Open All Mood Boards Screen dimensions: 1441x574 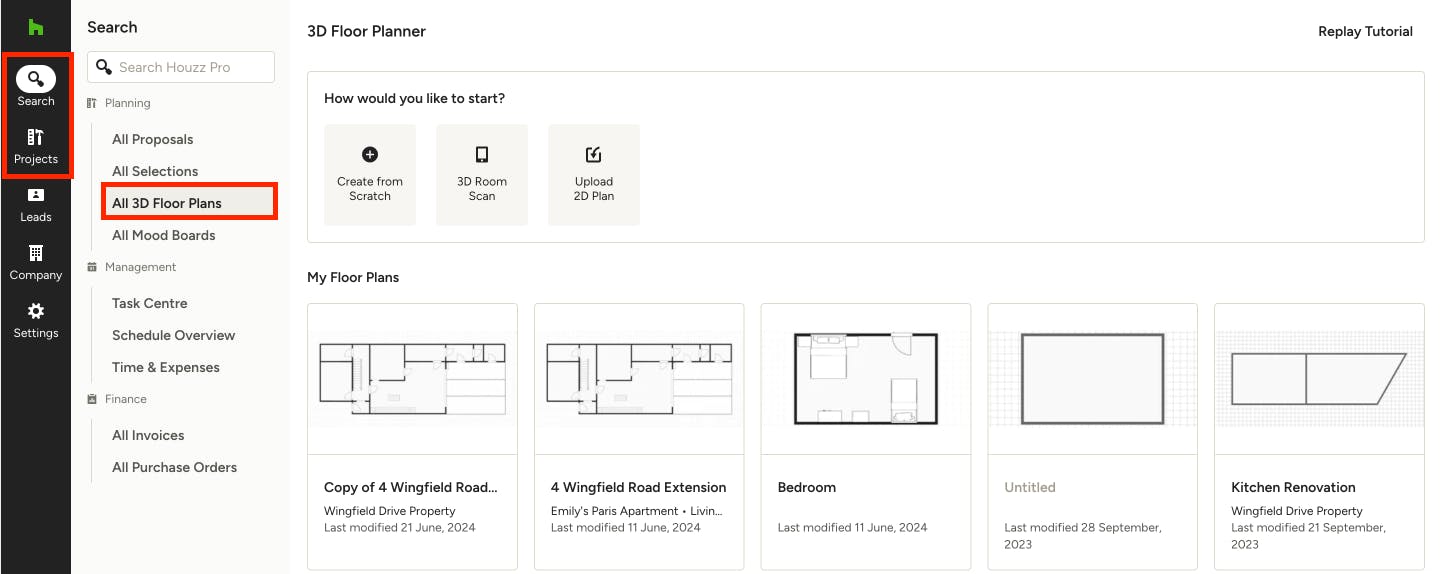164,235
